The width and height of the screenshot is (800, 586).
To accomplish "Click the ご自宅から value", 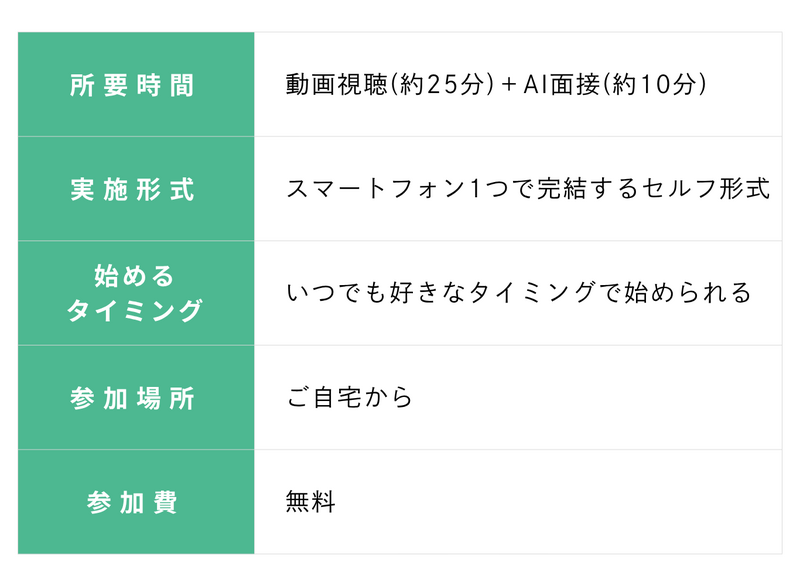I will (349, 397).
